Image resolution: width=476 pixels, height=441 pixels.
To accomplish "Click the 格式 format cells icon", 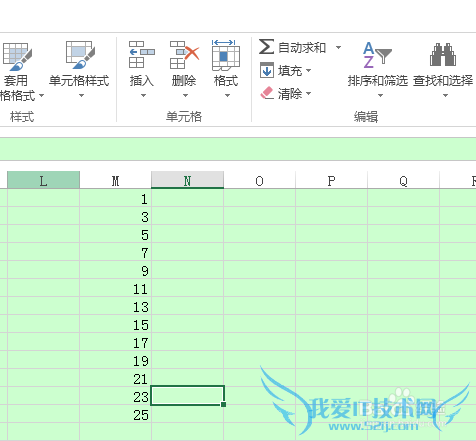I will point(226,55).
